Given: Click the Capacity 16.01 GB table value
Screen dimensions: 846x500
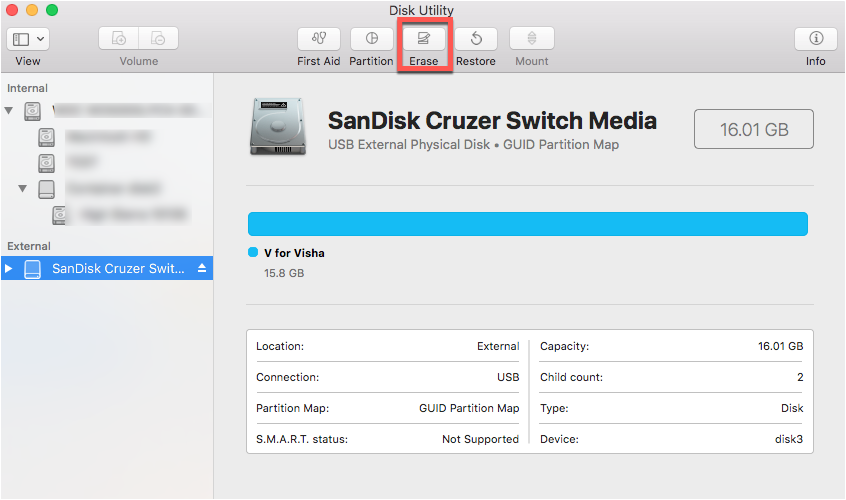Looking at the screenshot, I should (780, 346).
